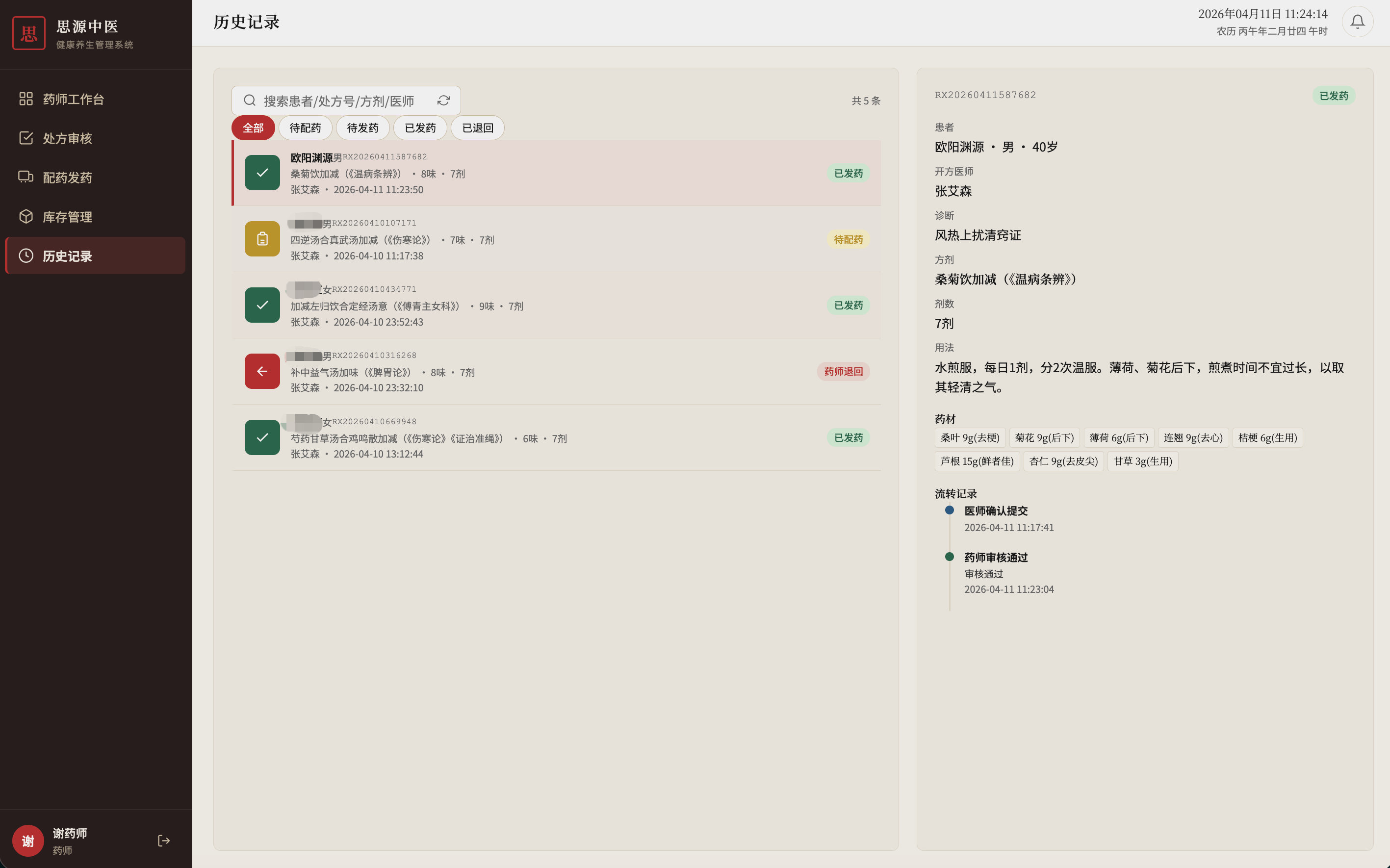Click the 谢 user avatar
This screenshot has width=1390, height=868.
28,841
